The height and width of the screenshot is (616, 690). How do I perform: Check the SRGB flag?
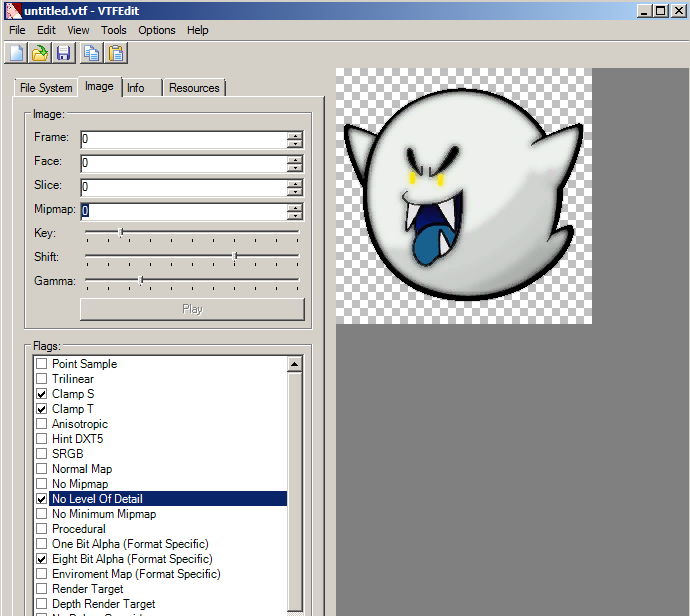click(x=41, y=454)
